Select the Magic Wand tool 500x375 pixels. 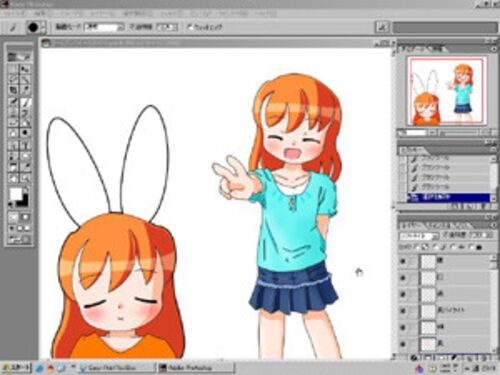coord(26,79)
